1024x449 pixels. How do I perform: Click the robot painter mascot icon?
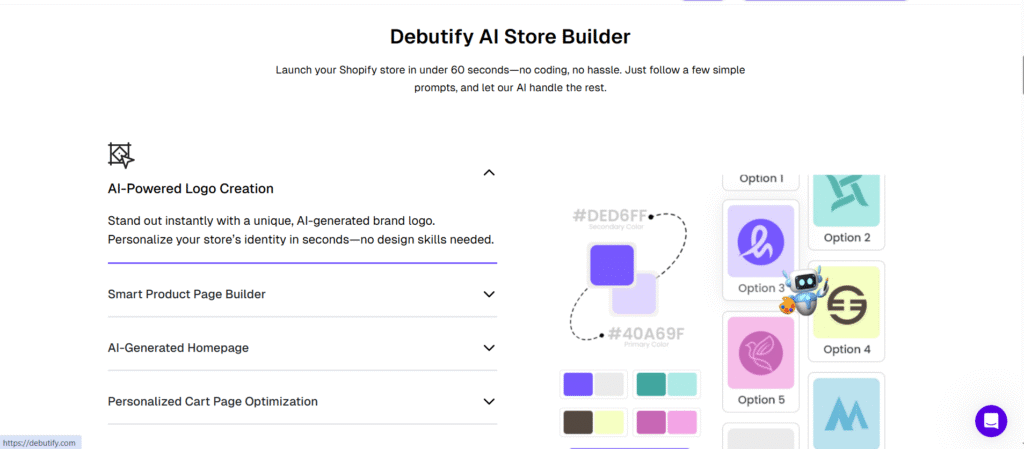(803, 291)
